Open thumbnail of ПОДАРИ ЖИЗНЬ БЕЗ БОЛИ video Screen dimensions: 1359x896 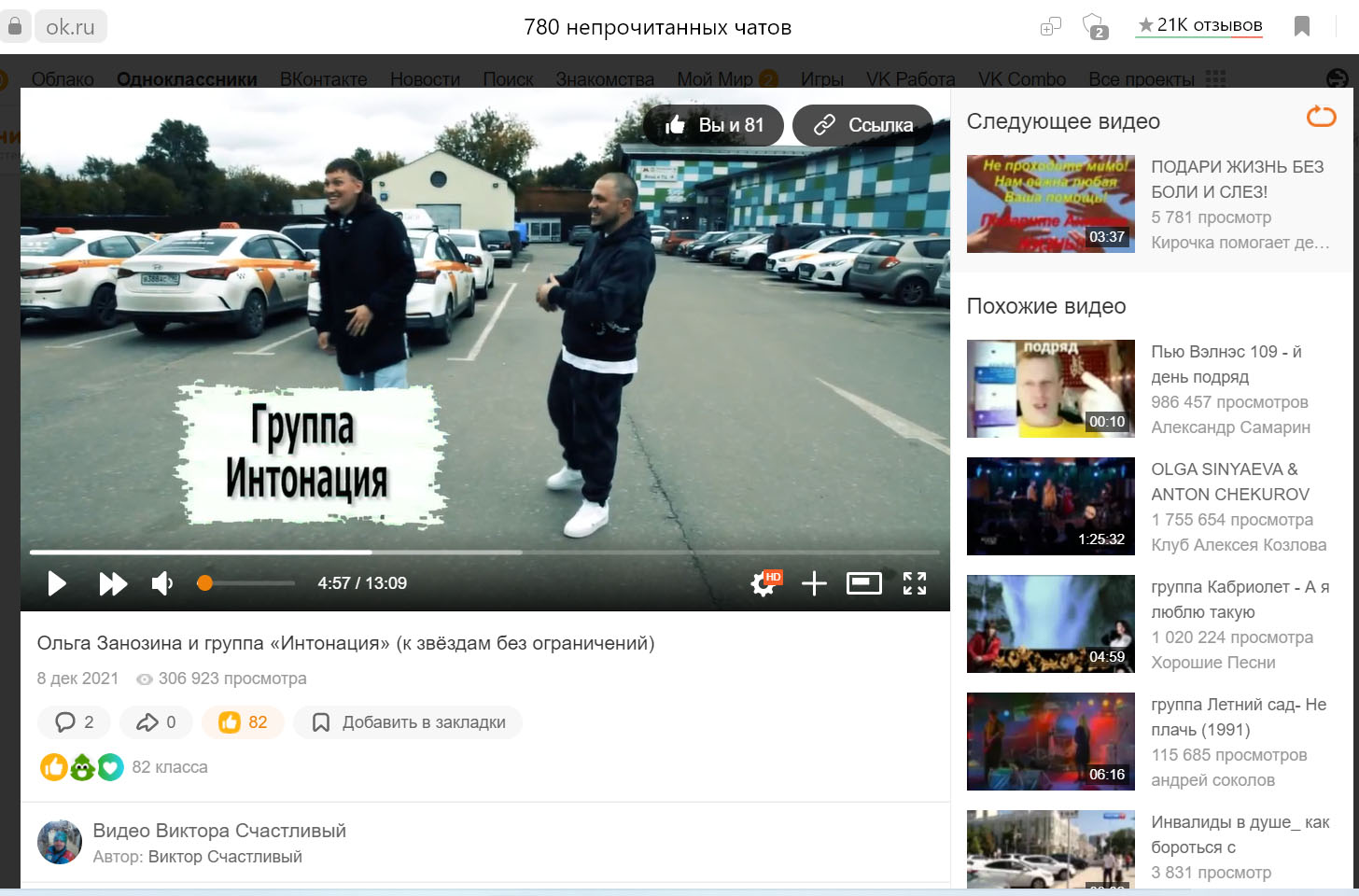(x=1051, y=203)
